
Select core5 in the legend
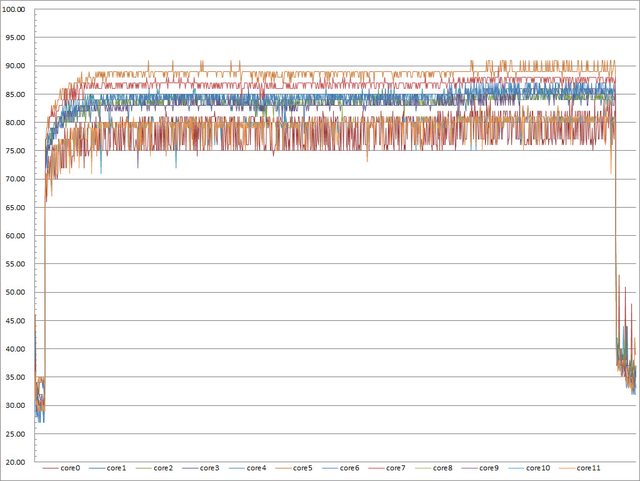(303, 468)
